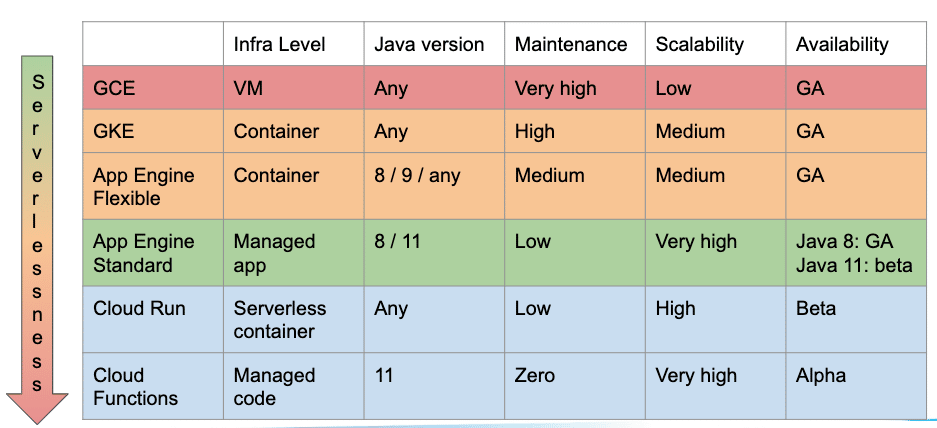Click the Infra Level column header
This screenshot has width=937, height=428.
point(279,44)
